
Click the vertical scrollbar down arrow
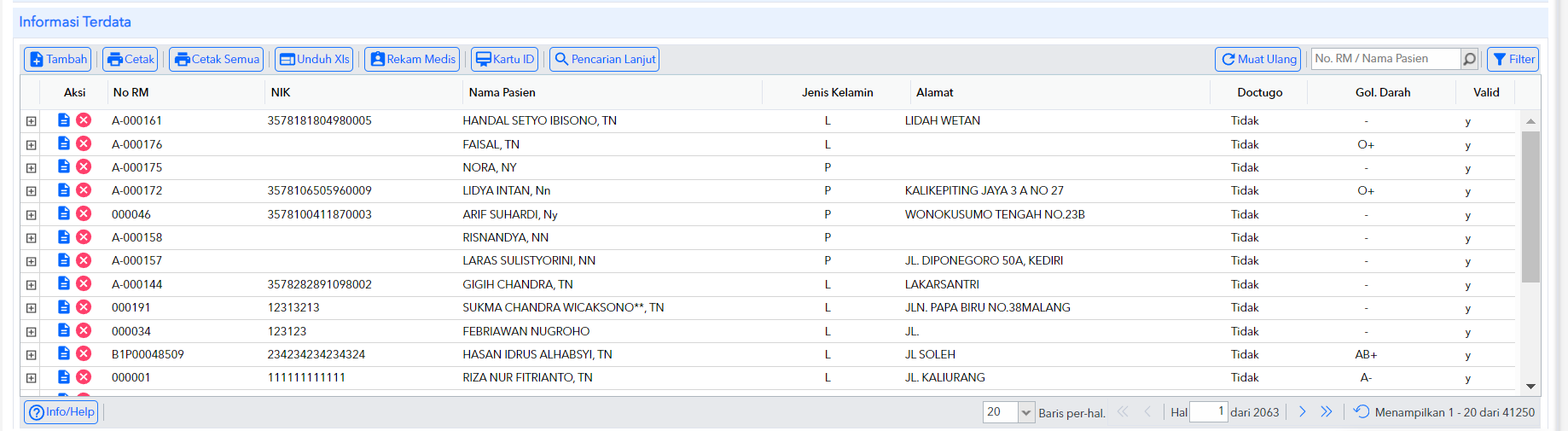coord(1530,387)
